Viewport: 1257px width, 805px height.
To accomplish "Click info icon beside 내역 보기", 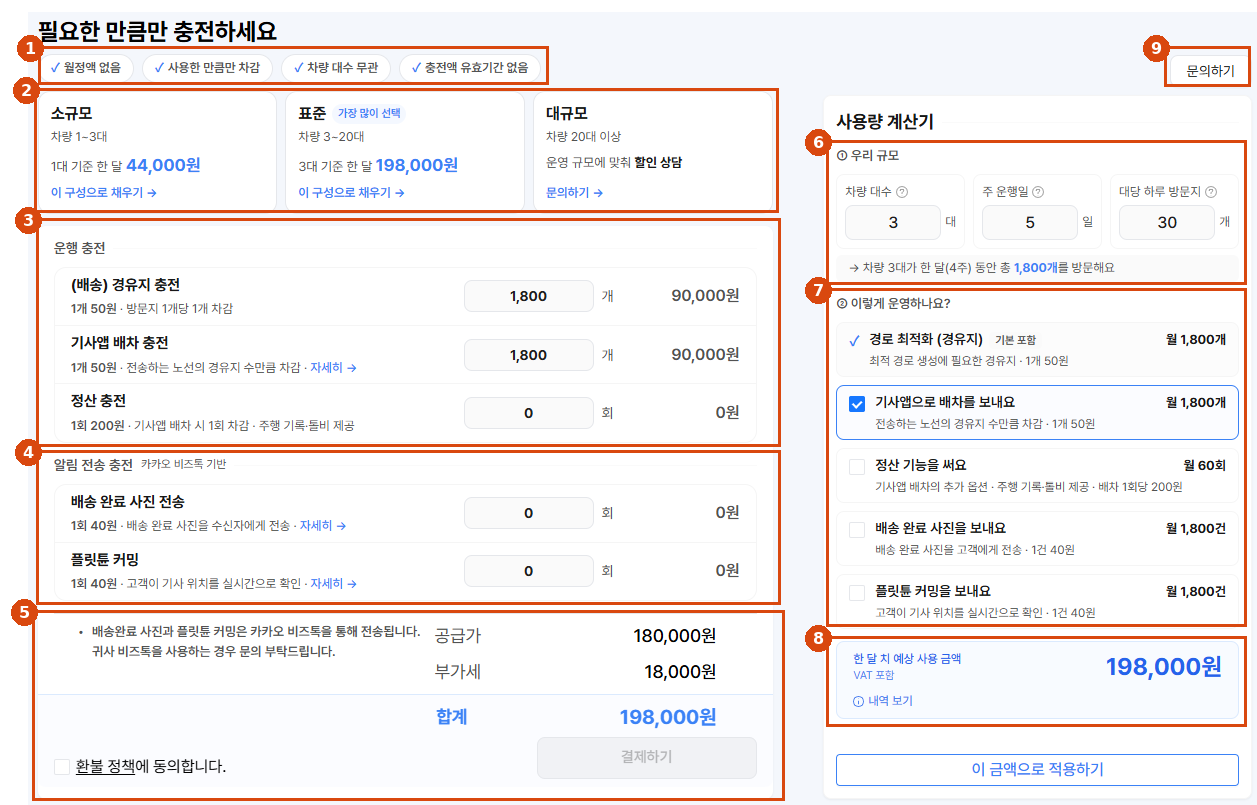I will pos(858,701).
